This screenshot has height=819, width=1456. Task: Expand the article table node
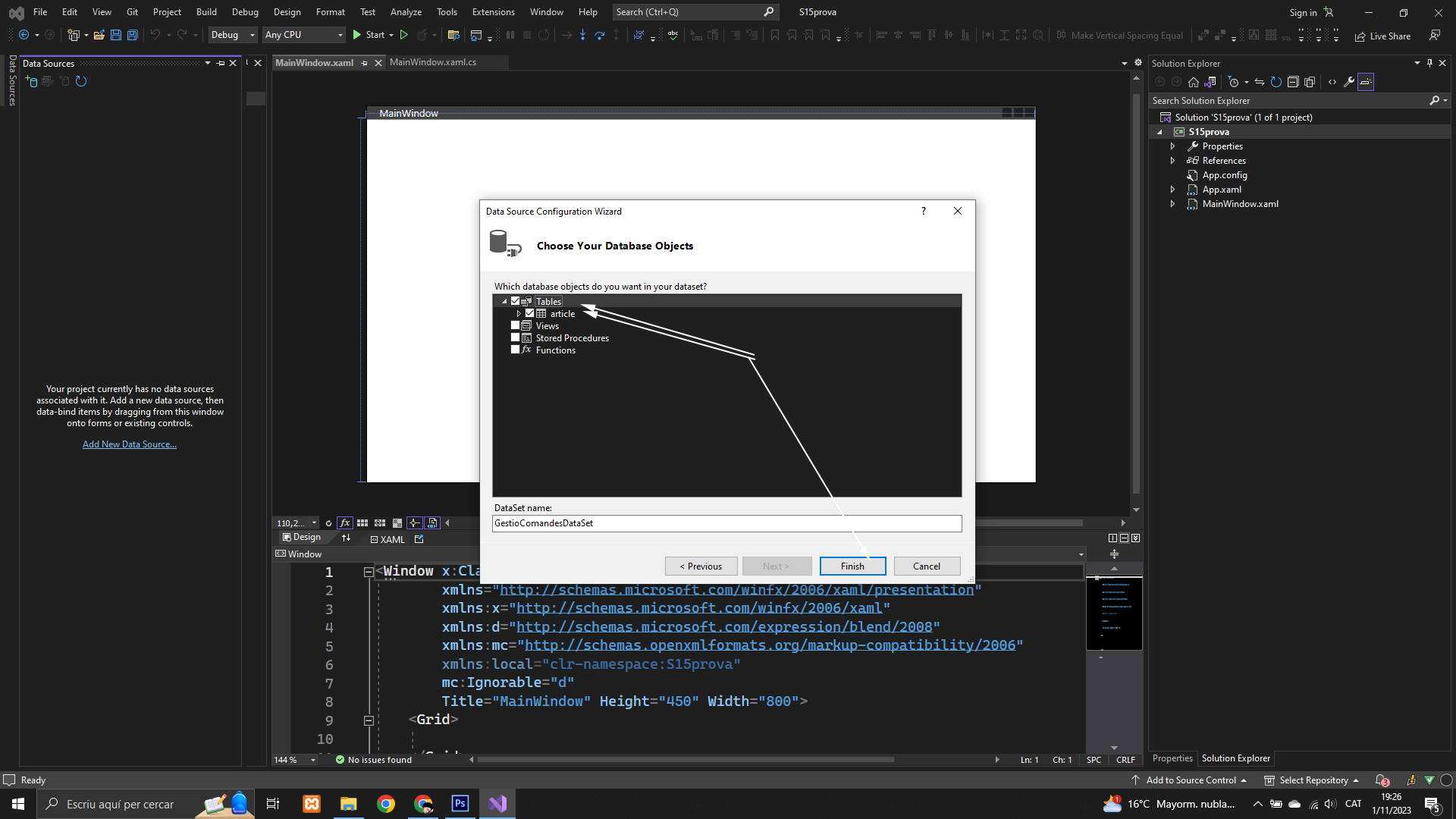519,313
